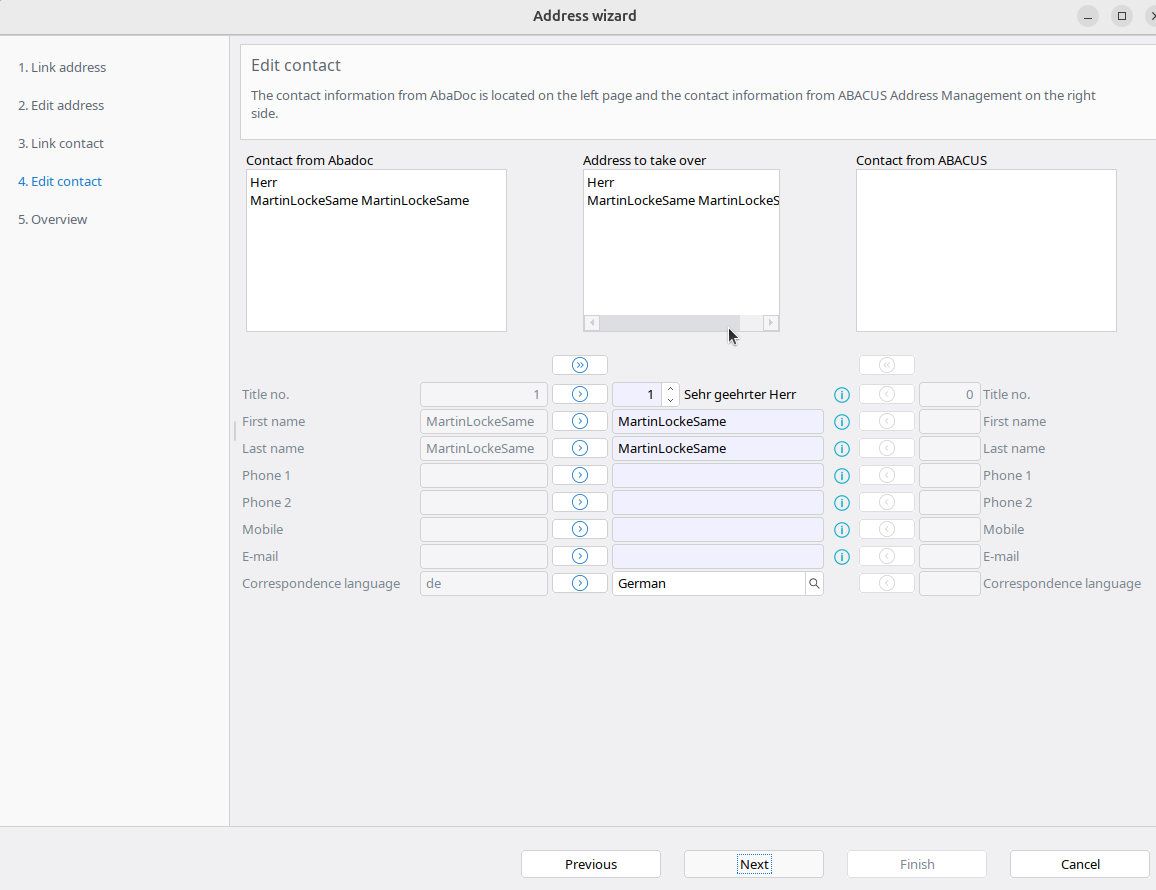Open search icon in German language field

814,584
